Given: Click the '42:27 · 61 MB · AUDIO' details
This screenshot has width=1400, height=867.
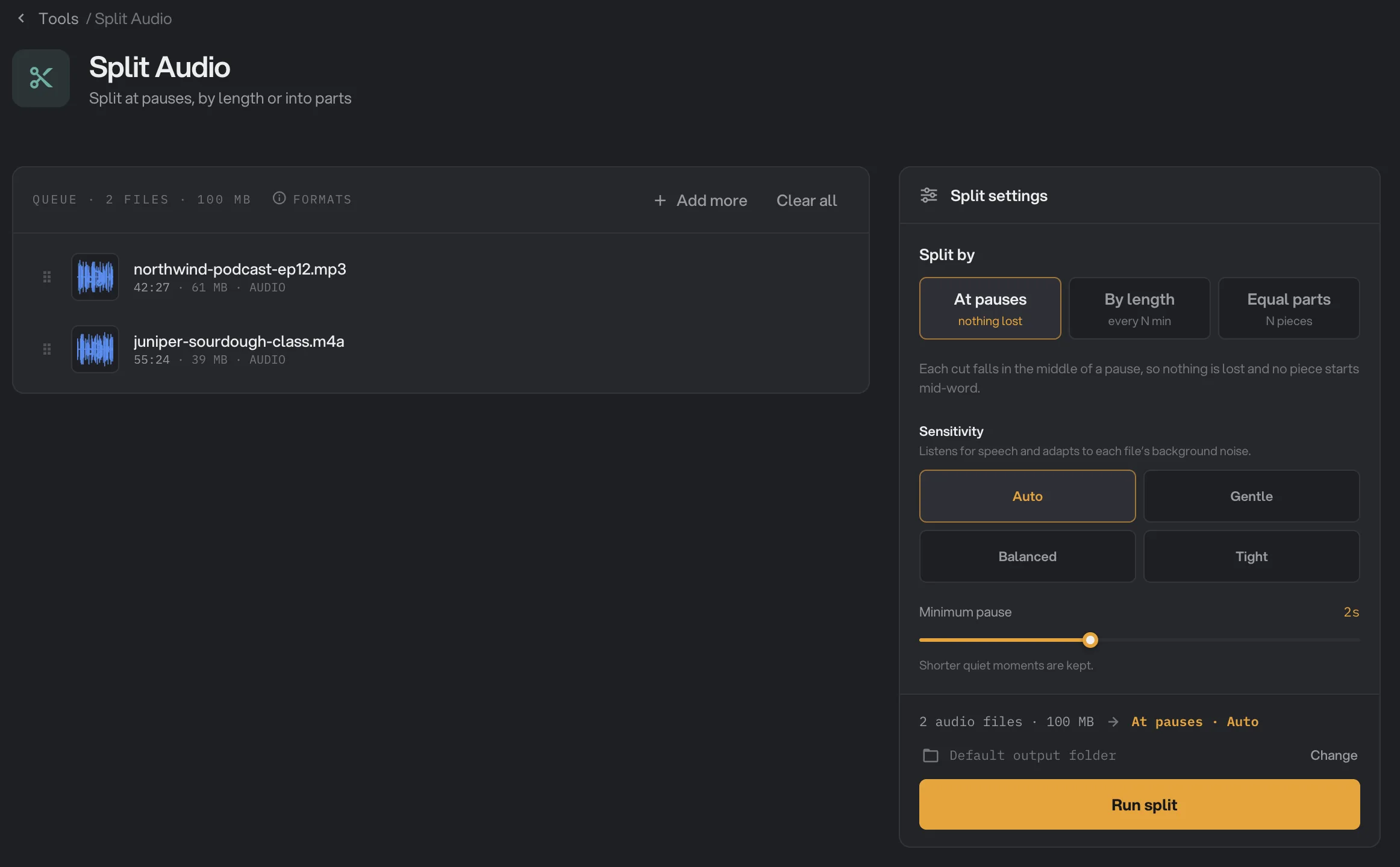Looking at the screenshot, I should click(x=209, y=288).
